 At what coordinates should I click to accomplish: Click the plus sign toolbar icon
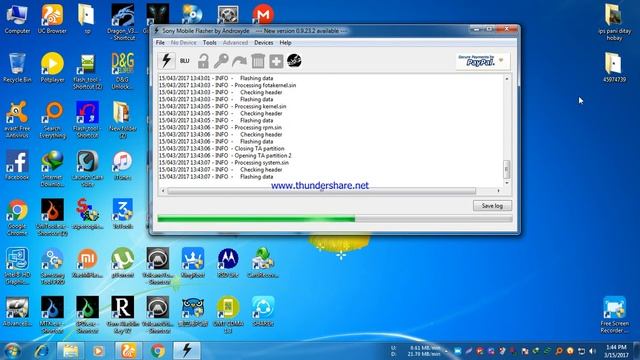point(276,62)
